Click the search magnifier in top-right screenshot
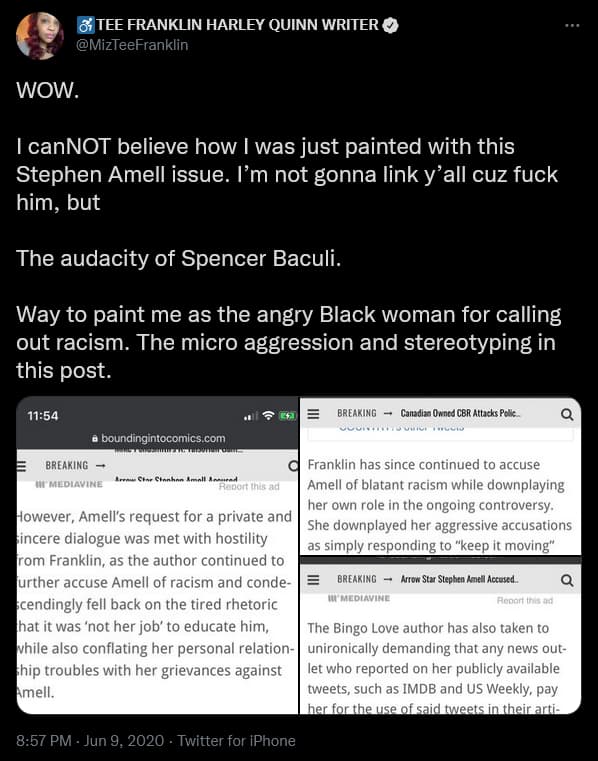 click(567, 414)
